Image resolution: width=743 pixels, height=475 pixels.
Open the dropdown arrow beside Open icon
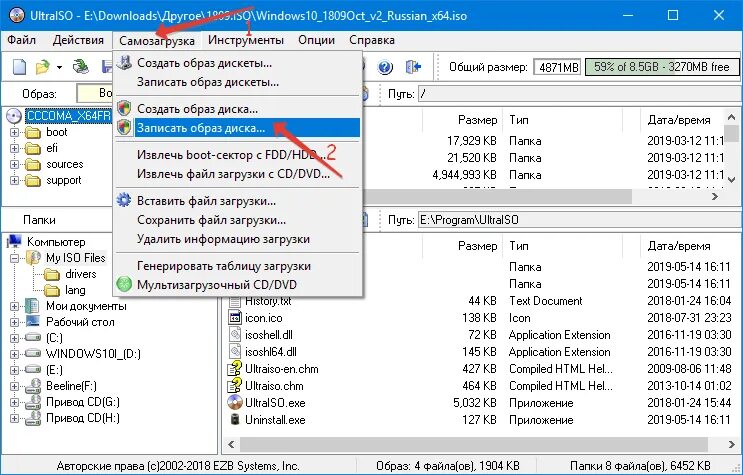[59, 67]
